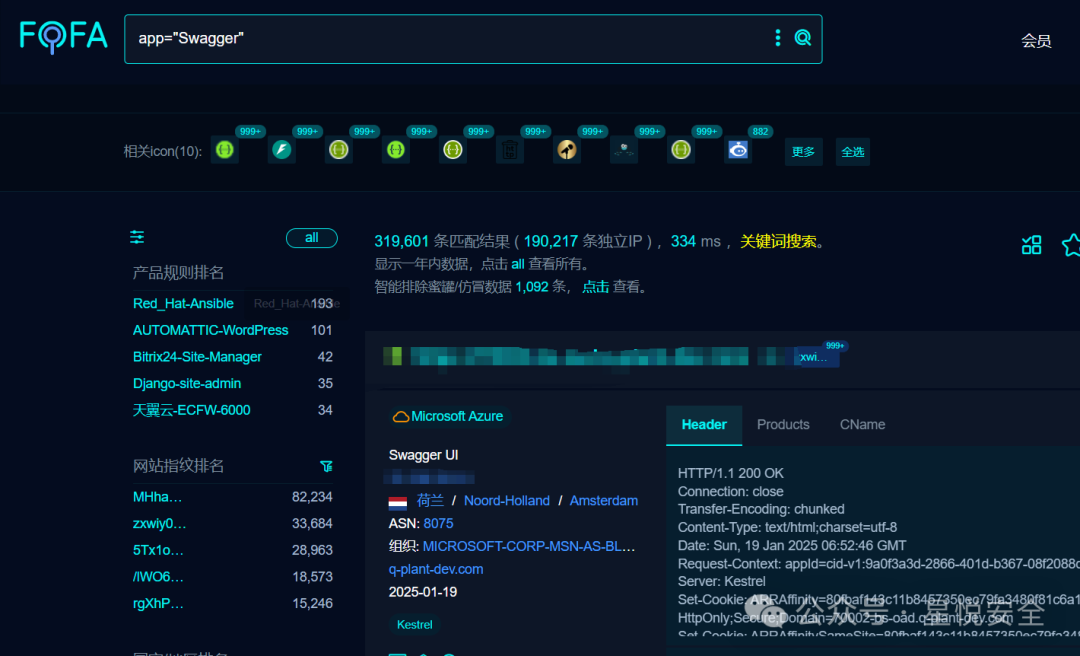Click ASN number 8075
1080x656 pixels.
[439, 524]
